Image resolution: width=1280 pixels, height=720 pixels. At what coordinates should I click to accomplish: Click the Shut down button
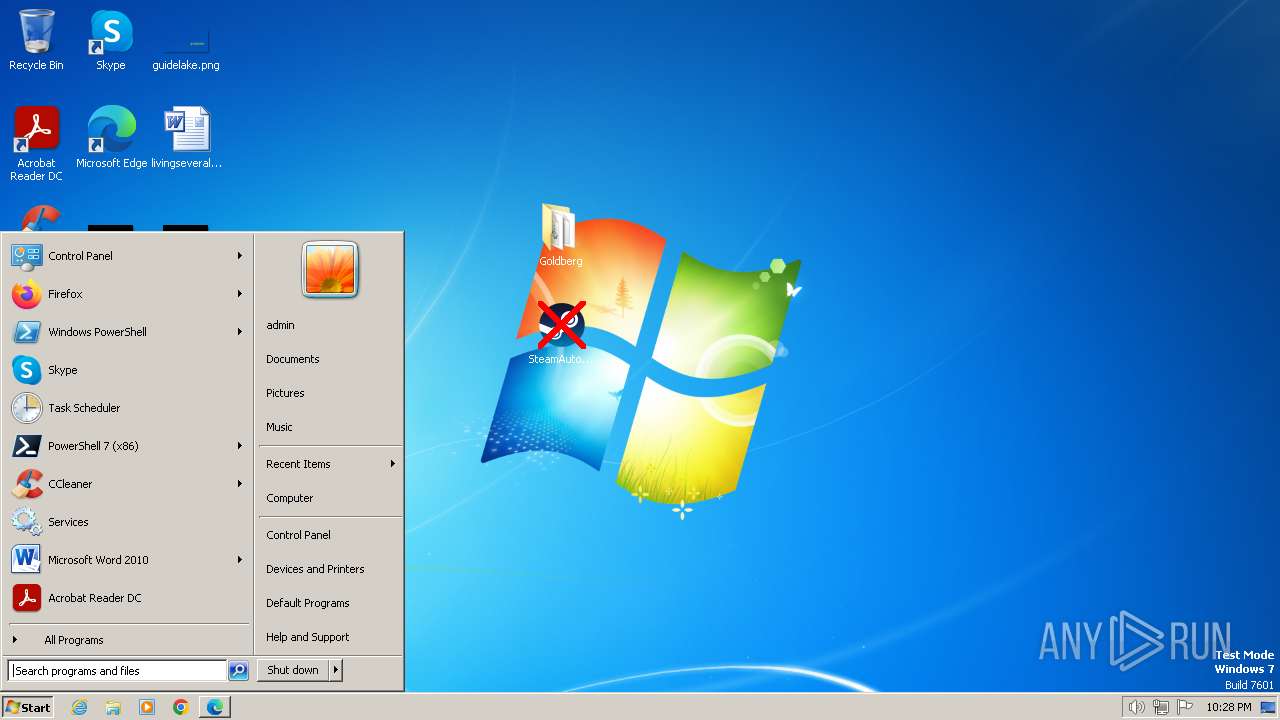coord(293,670)
